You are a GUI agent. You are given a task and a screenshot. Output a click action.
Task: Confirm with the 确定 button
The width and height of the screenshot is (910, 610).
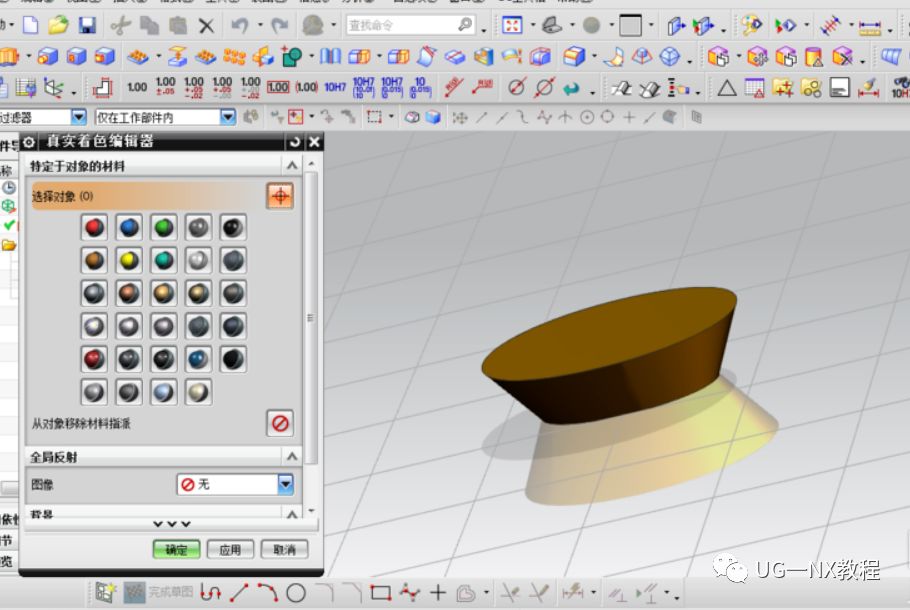point(176,549)
